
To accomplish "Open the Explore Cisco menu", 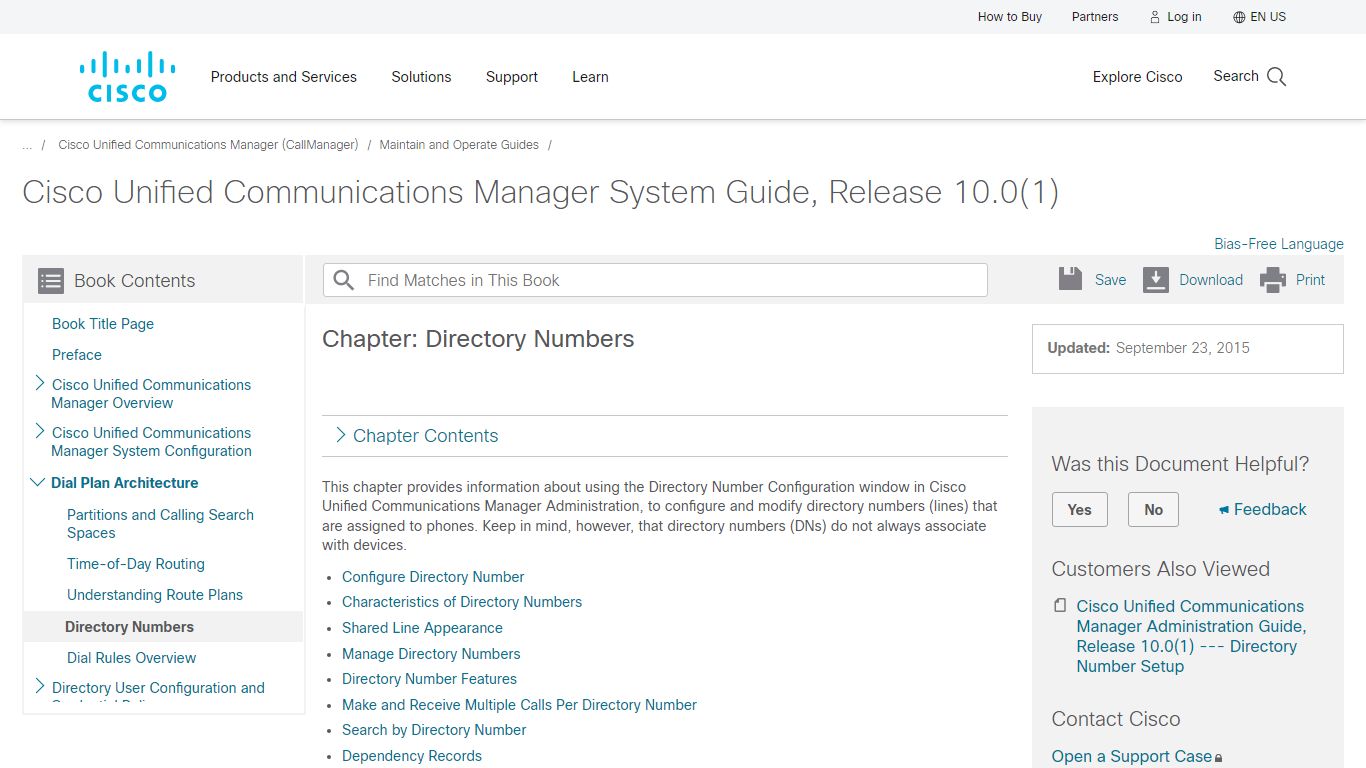I will coord(1137,77).
